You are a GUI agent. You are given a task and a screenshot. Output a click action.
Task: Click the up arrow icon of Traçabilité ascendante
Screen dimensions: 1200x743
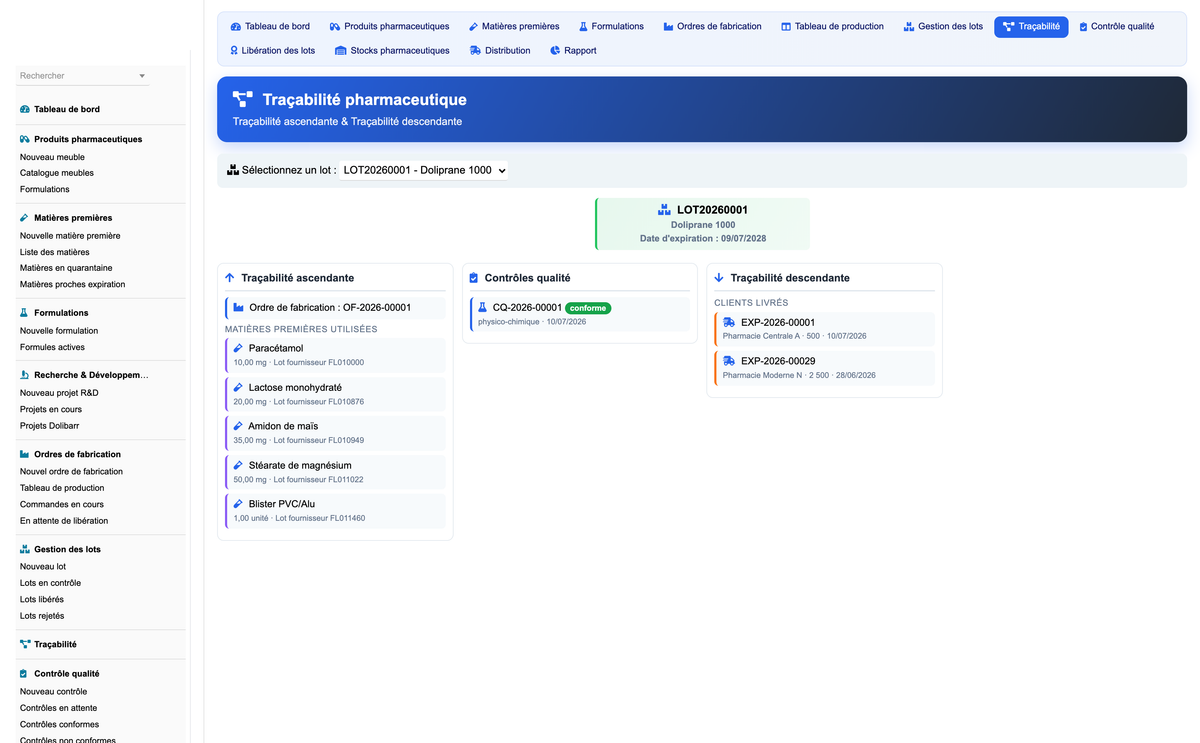pos(230,278)
